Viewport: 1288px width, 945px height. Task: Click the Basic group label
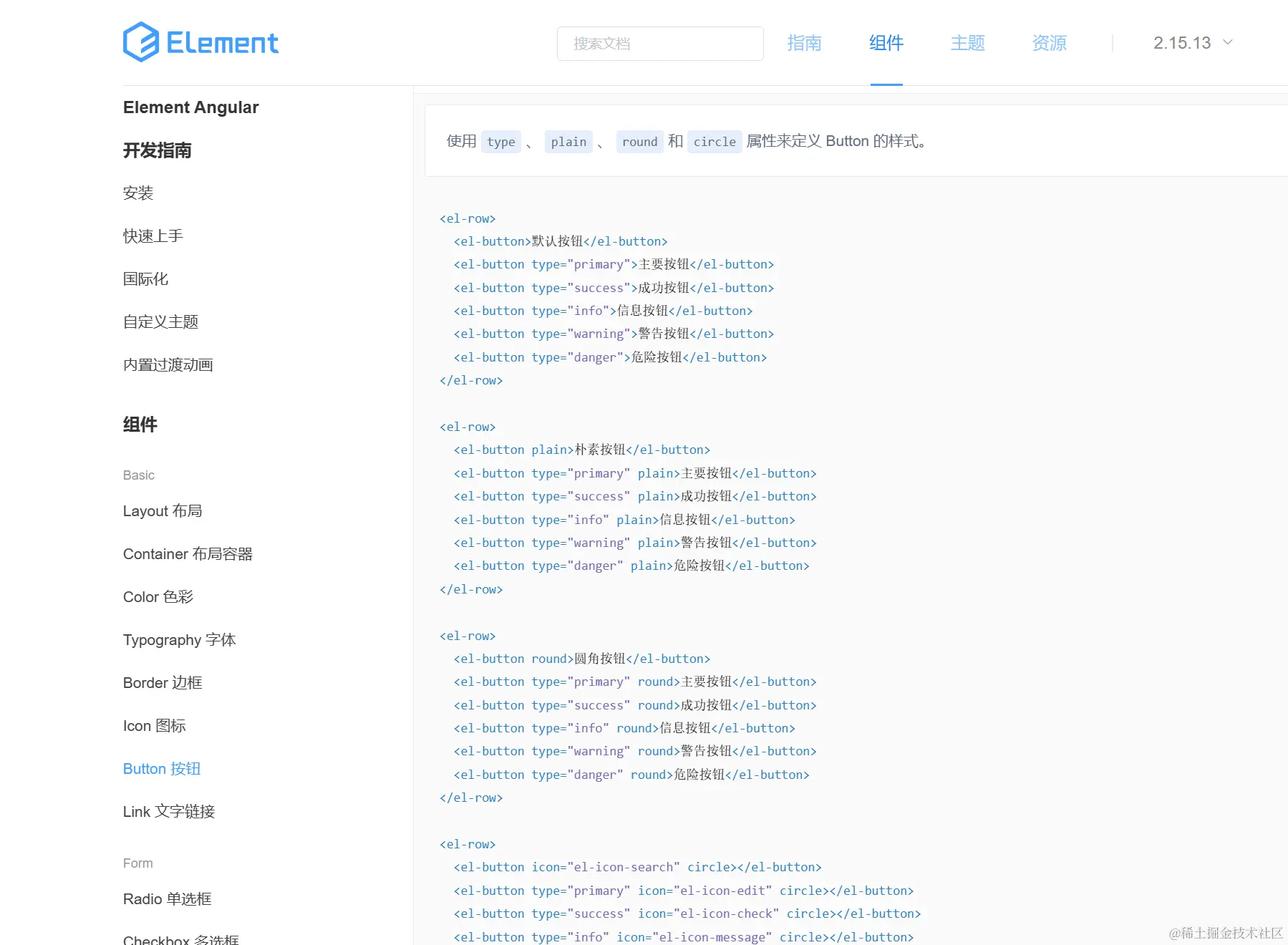[139, 475]
